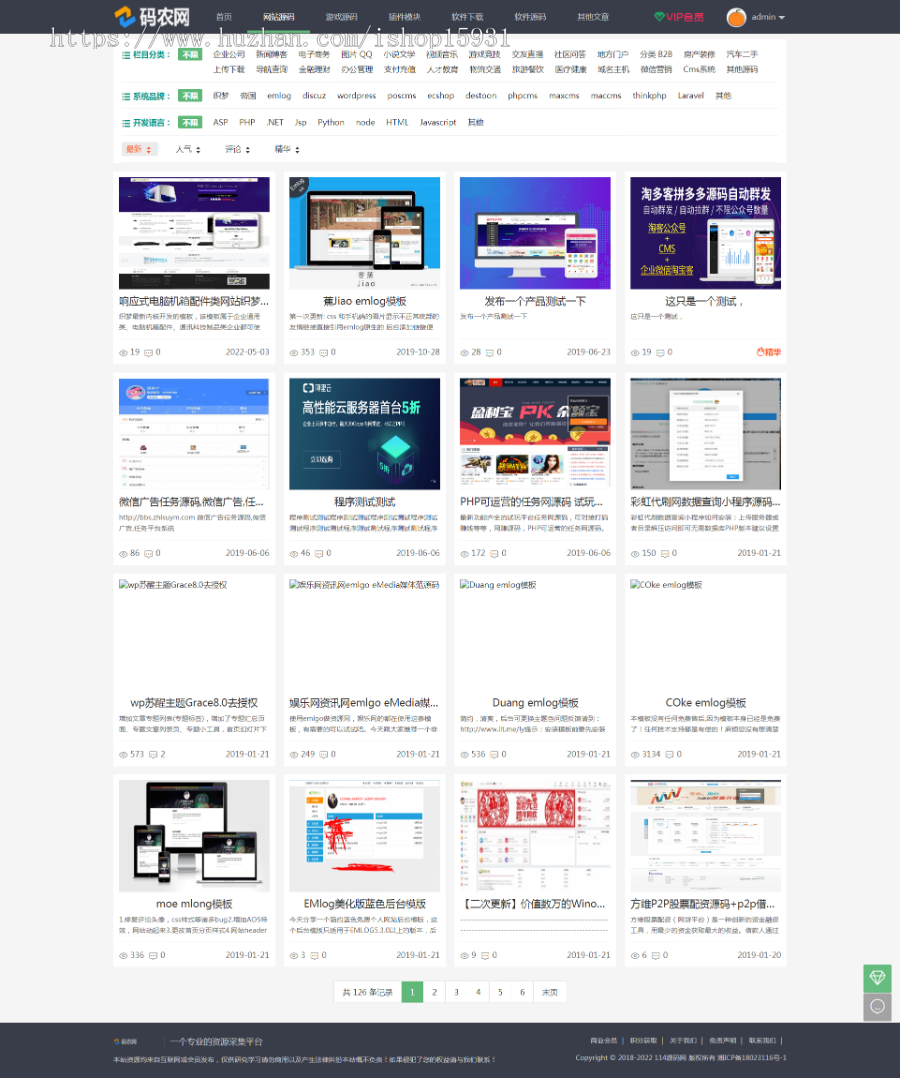Open 关于我们 footer link
The image size is (900, 1078).
coord(683,1040)
